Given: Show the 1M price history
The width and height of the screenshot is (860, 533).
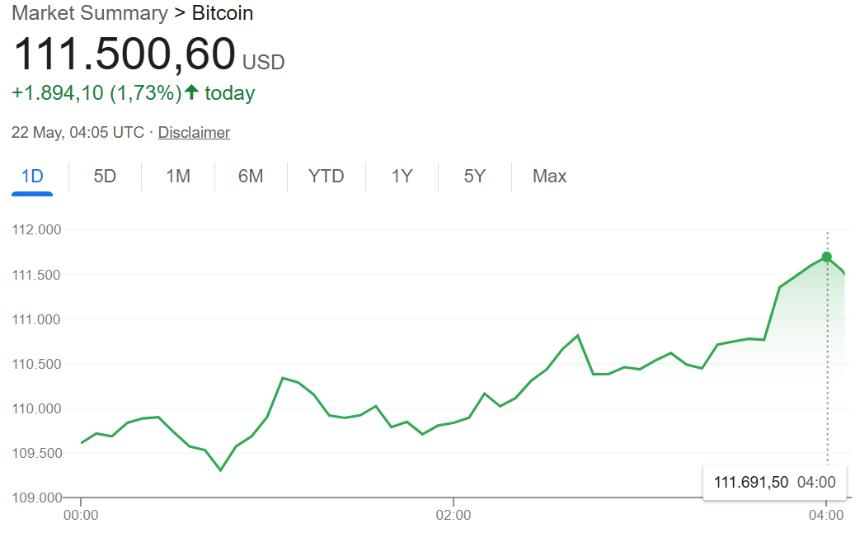Looking at the screenshot, I should pyautogui.click(x=178, y=176).
